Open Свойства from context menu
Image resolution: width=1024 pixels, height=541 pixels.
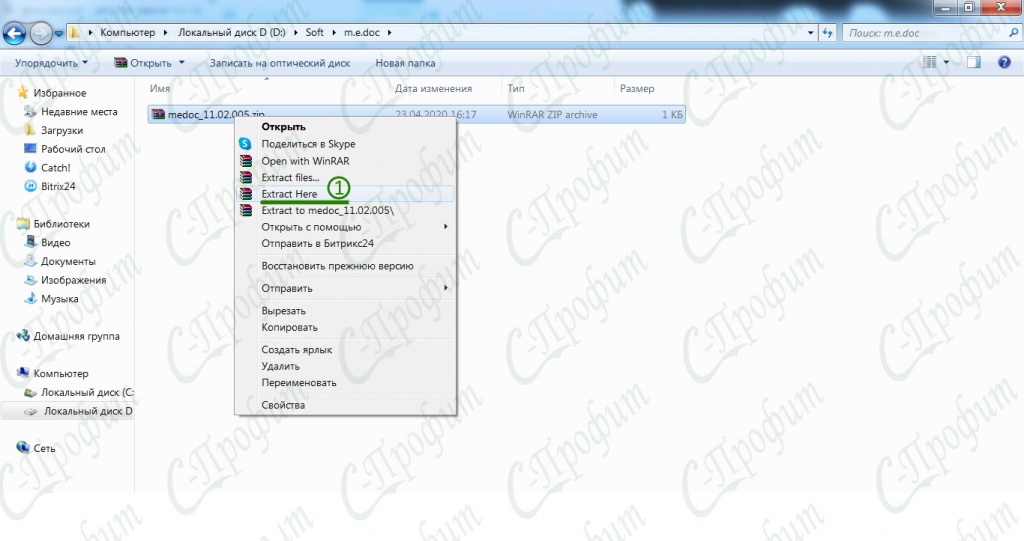pos(283,405)
